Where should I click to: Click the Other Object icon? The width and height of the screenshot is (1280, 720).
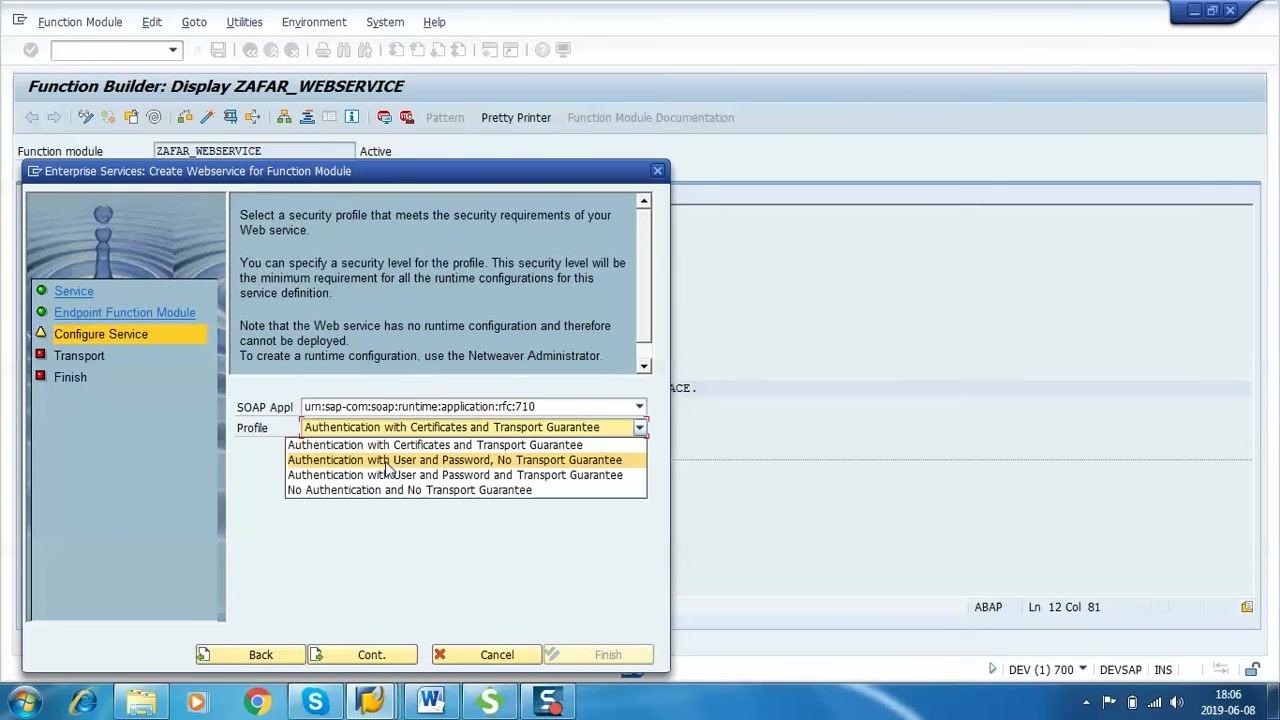(131, 117)
